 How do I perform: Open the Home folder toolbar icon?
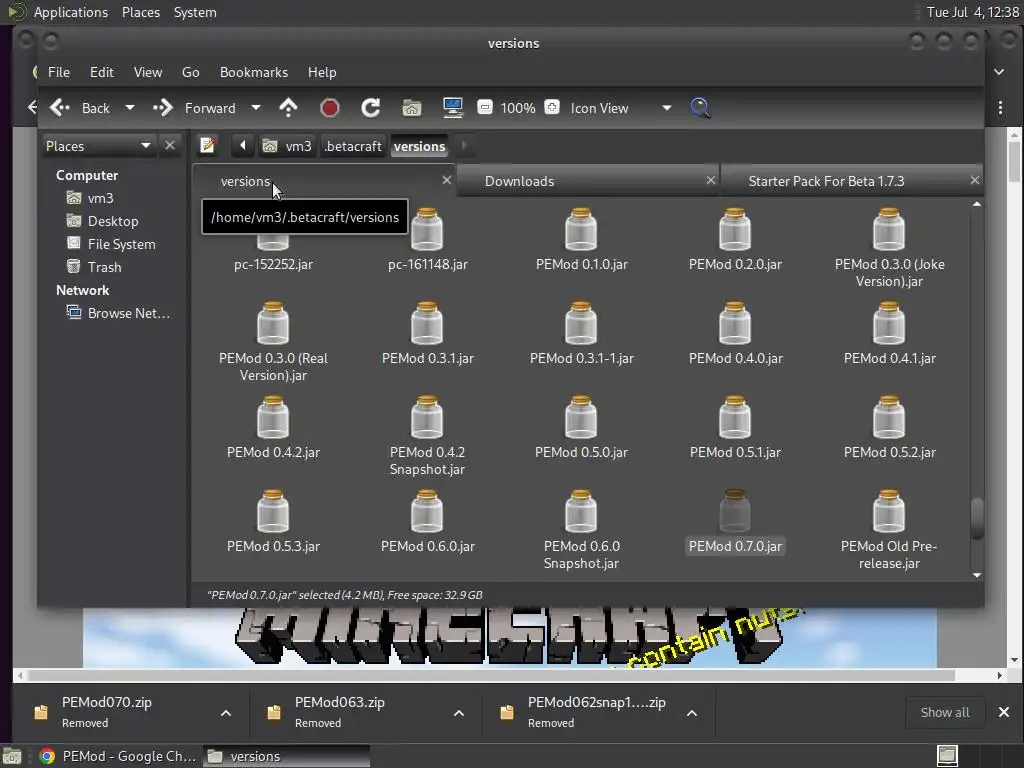[411, 108]
